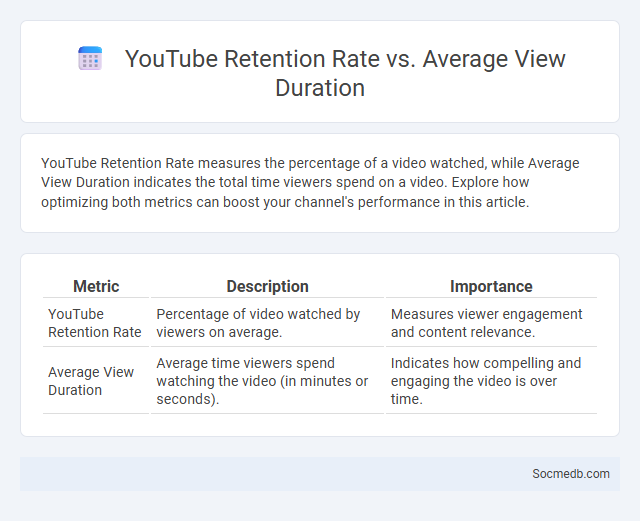Viewport: 640px width, 521px height.
Task: Click the title 'YouTube Retention Rate vs. Average View Duration'
Action: [345, 73]
